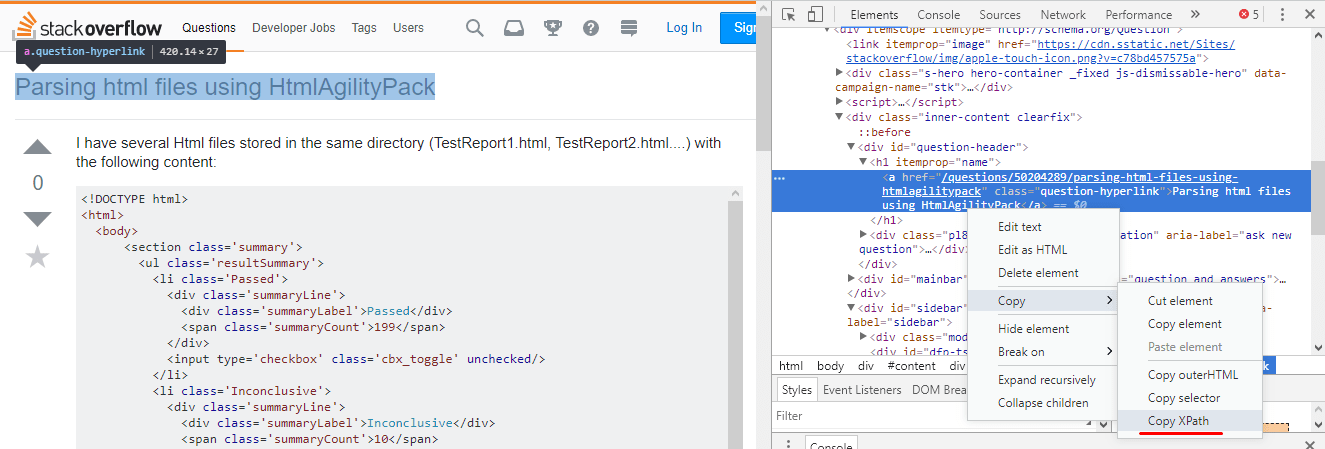Expand the mainbar div node
The width and height of the screenshot is (1325, 449).
click(x=851, y=279)
